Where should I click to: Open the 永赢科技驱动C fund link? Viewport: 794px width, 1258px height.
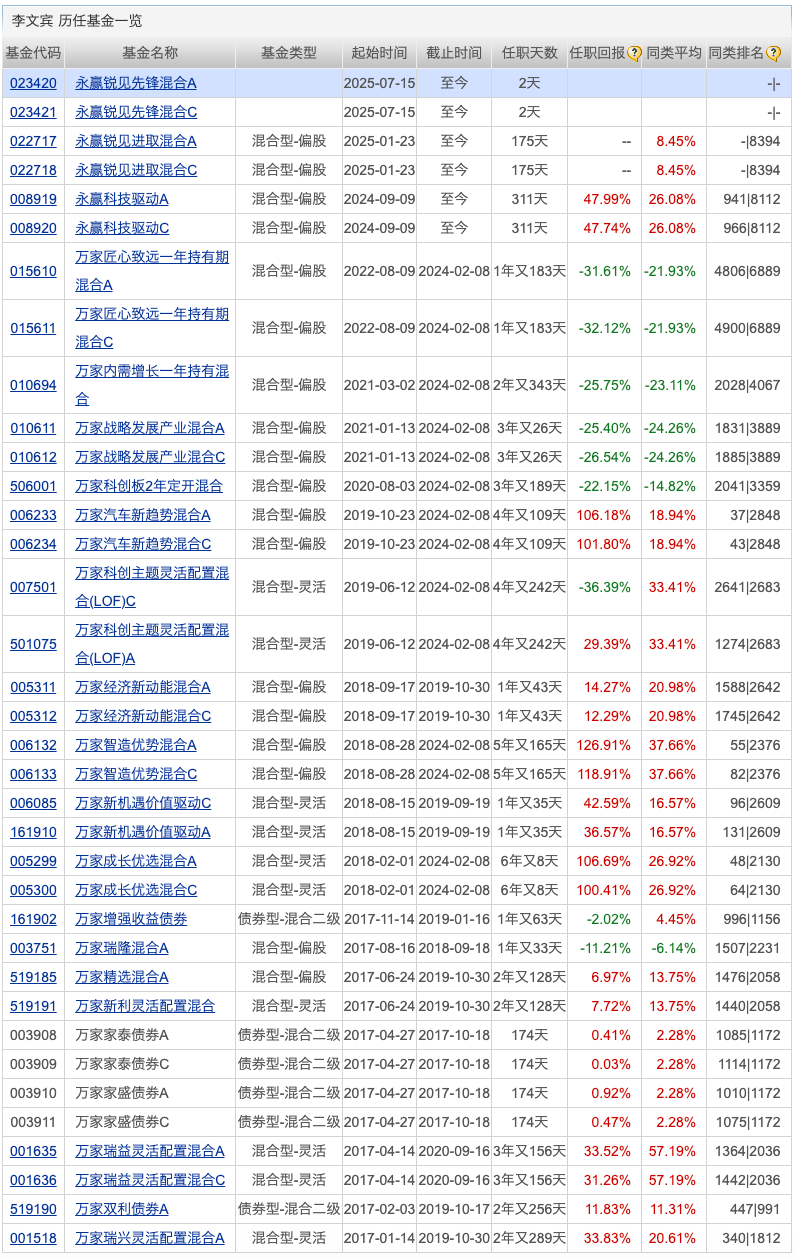(x=122, y=228)
